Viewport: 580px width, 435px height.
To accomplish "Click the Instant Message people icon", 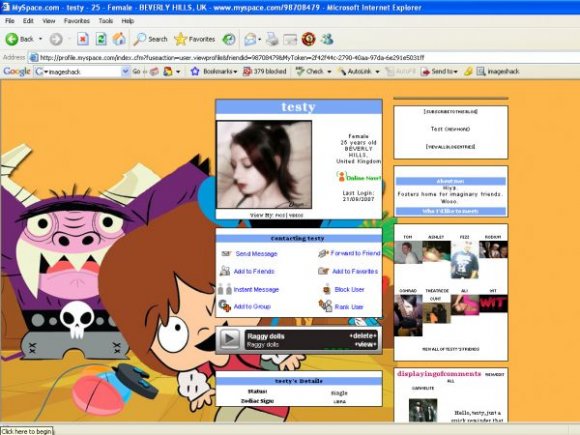I will coord(225,289).
